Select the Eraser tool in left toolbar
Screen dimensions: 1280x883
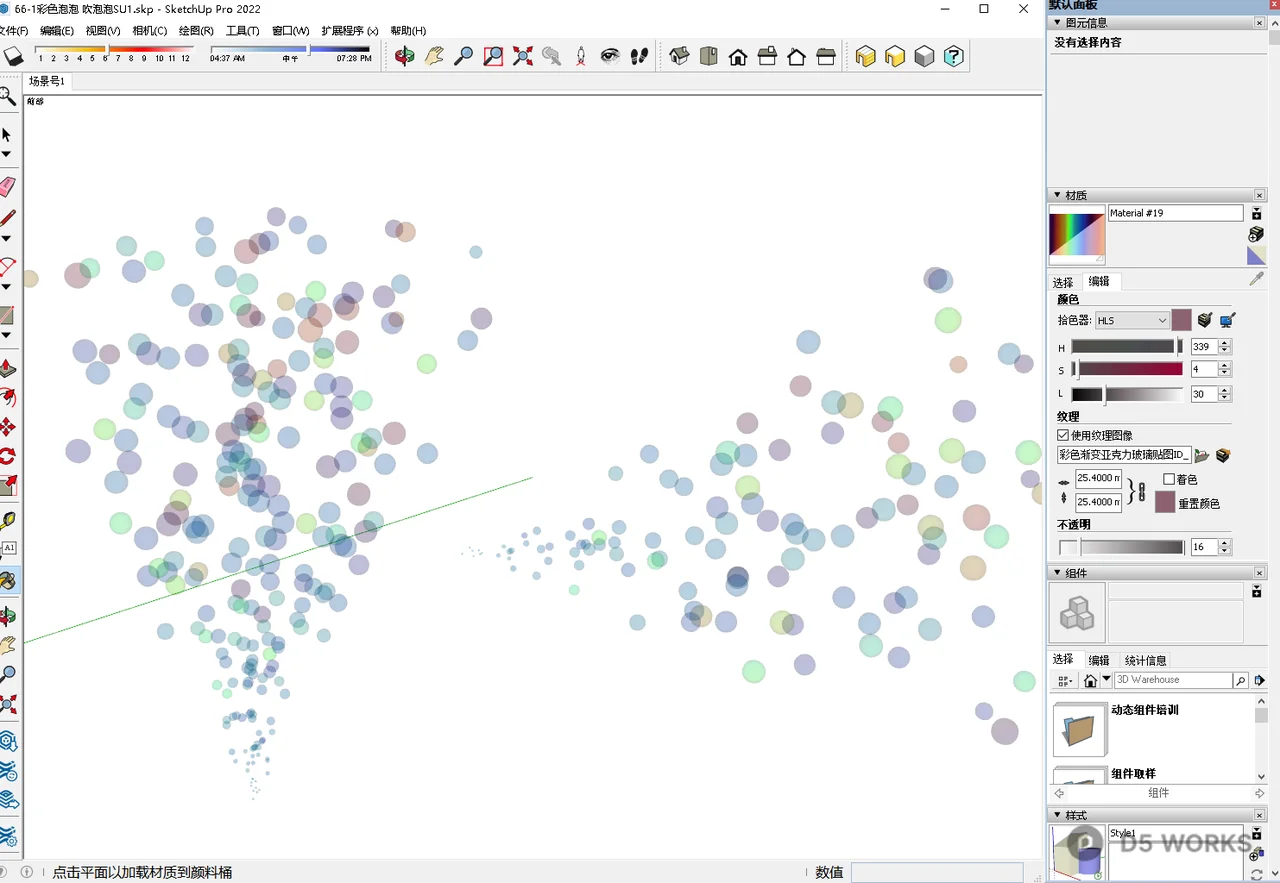pos(8,186)
